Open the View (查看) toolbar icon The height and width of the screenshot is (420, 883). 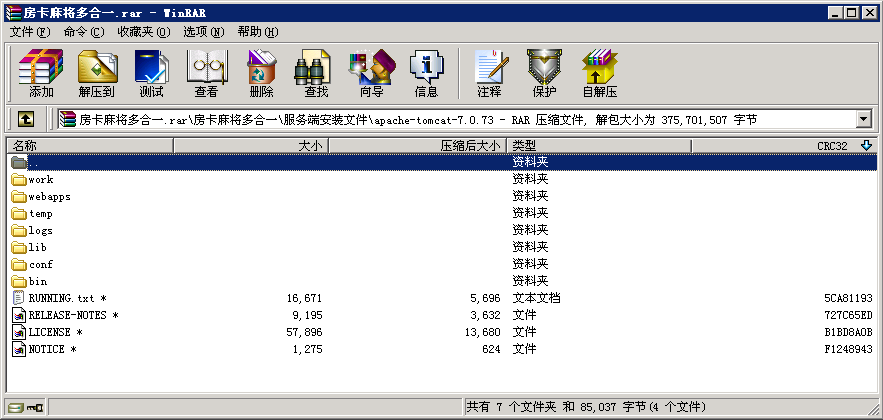[x=206, y=73]
